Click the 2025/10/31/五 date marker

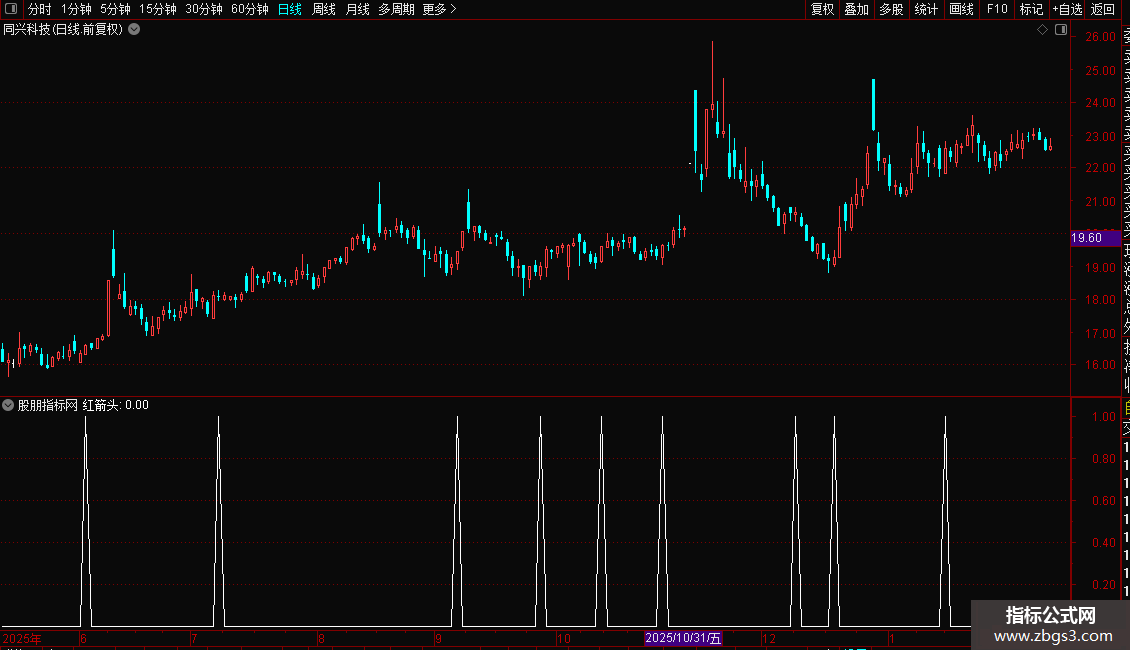[683, 638]
